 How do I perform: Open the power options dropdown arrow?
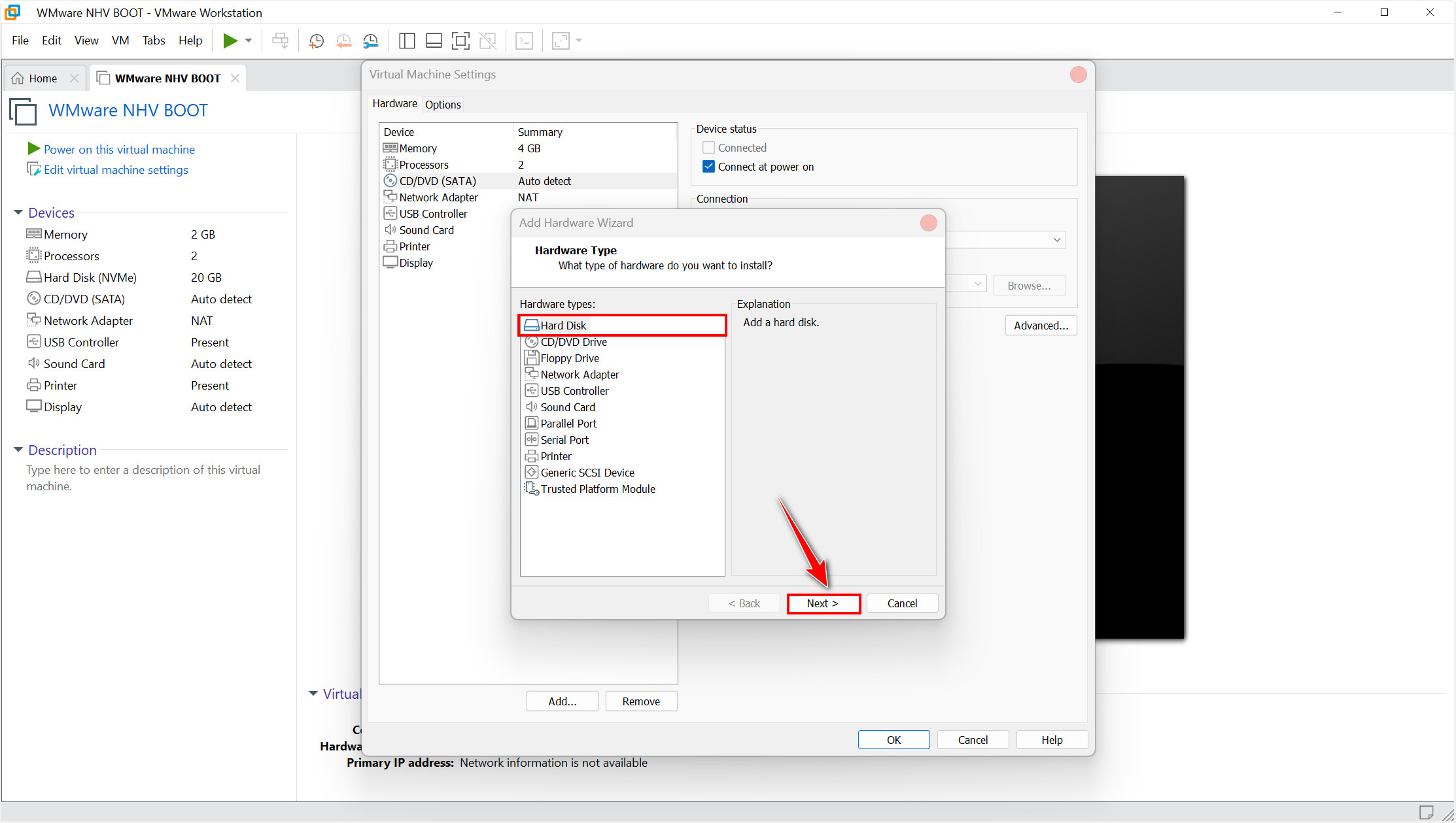pos(249,41)
